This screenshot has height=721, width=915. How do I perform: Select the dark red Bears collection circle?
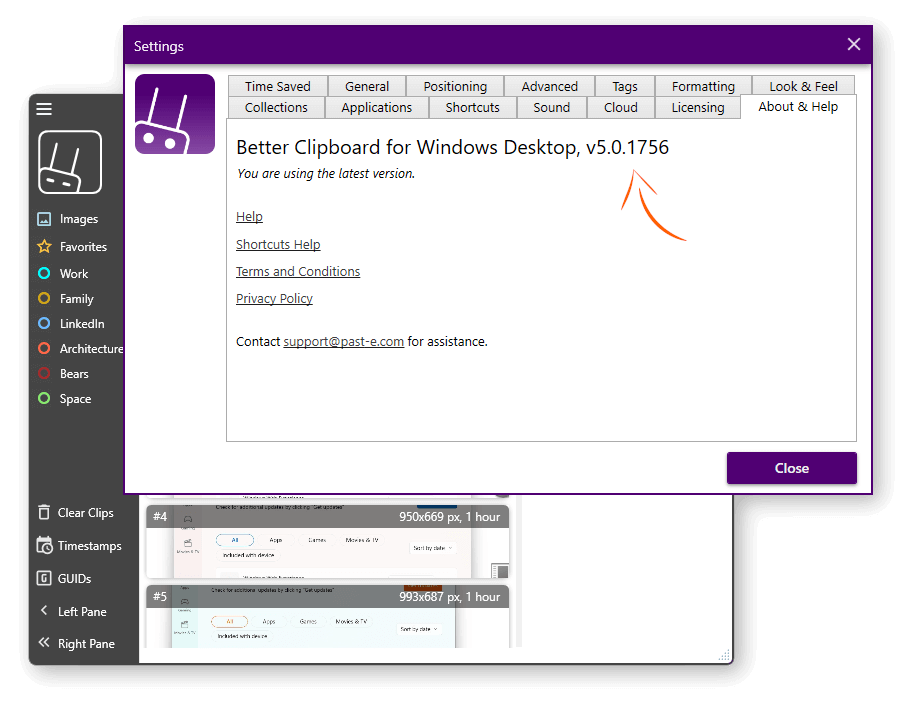(x=44, y=373)
